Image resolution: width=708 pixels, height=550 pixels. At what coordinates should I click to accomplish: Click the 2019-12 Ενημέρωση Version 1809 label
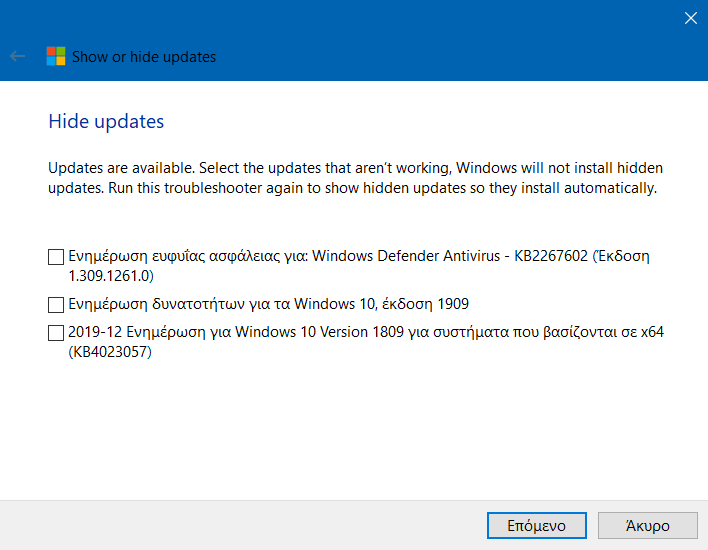click(x=366, y=341)
